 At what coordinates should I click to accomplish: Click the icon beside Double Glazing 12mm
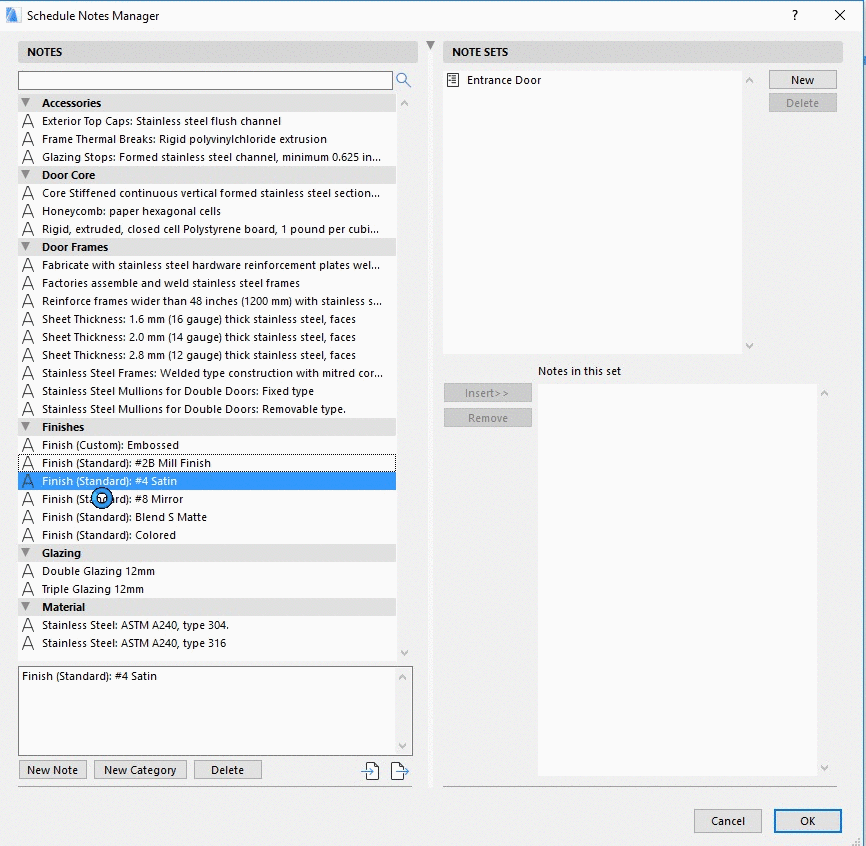tap(28, 571)
